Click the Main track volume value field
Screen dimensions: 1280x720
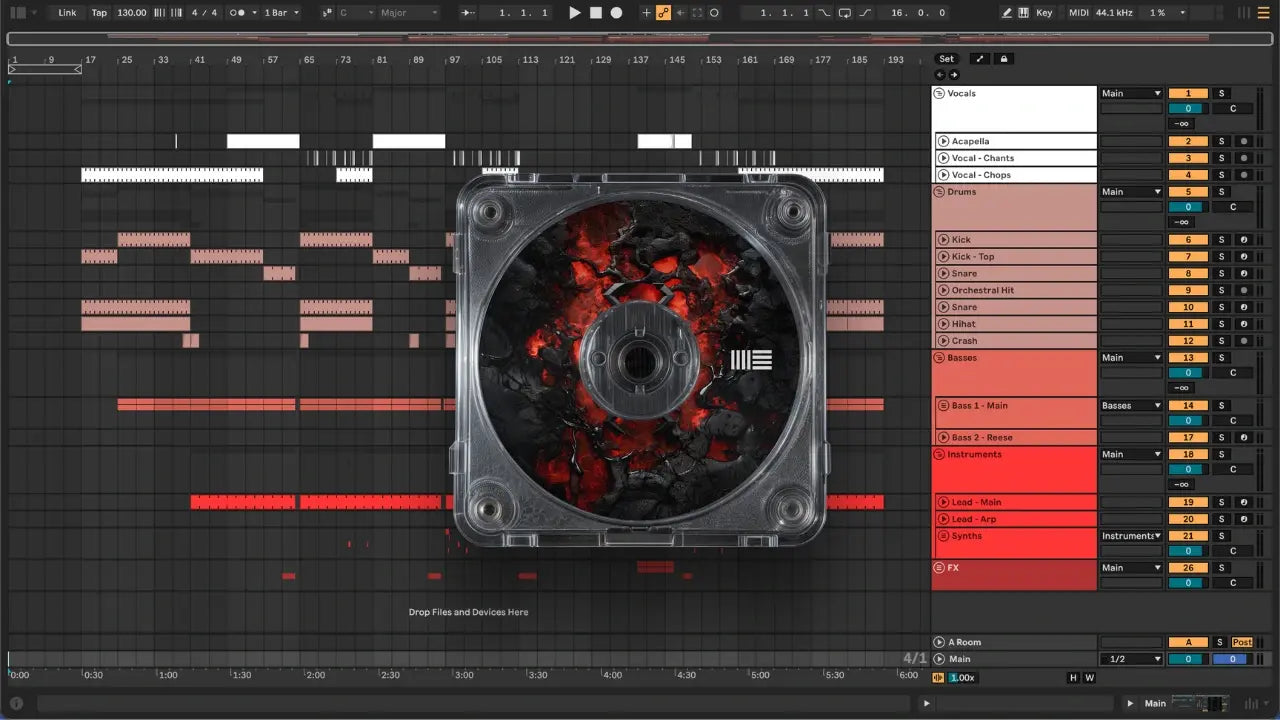pyautogui.click(x=1187, y=659)
